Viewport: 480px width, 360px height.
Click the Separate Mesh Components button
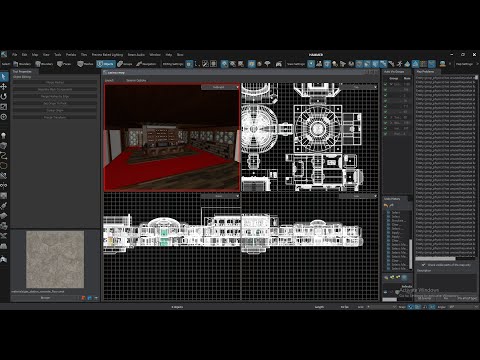[x=55, y=89]
